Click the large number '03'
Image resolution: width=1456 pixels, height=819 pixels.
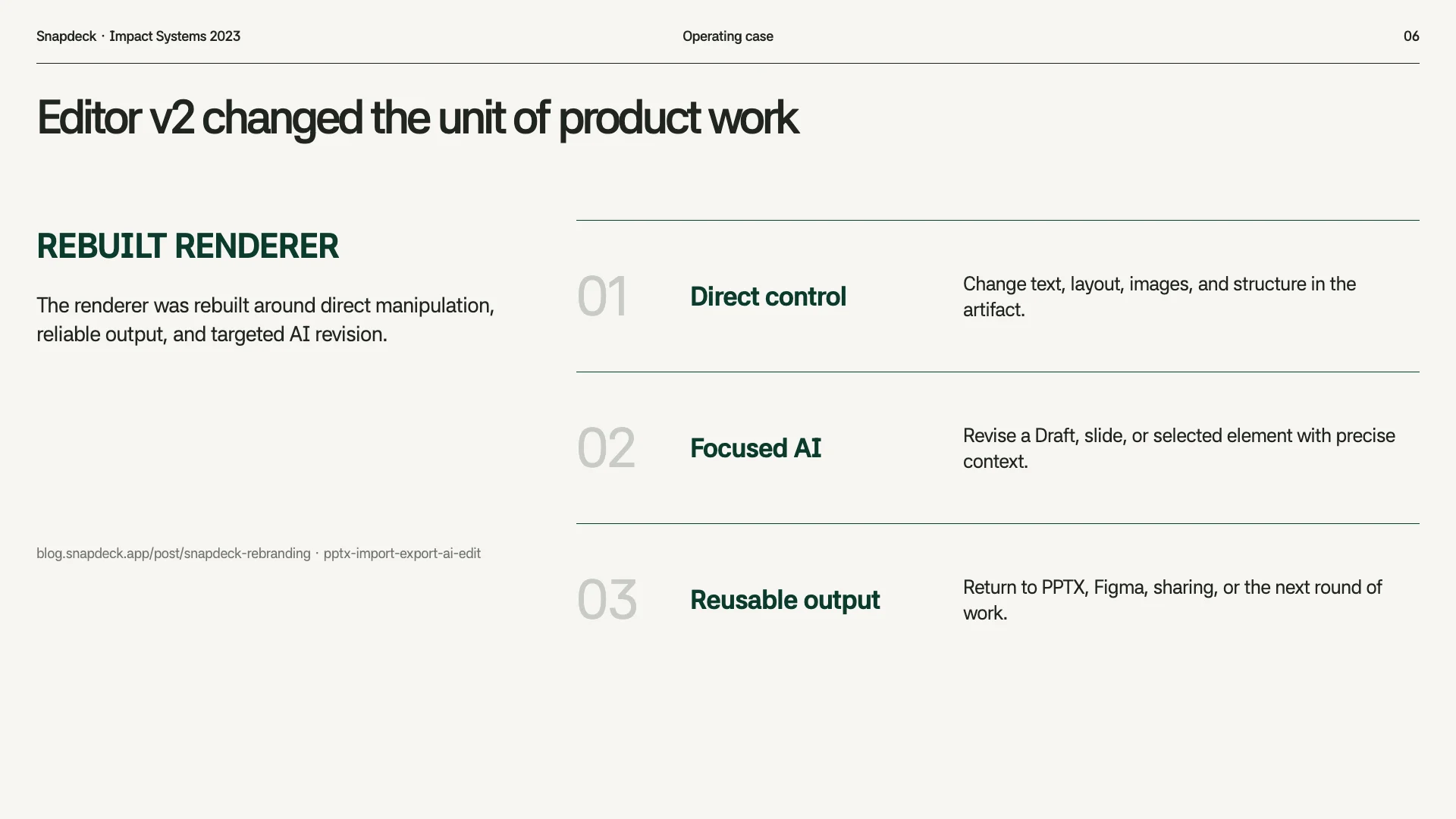[x=607, y=600]
